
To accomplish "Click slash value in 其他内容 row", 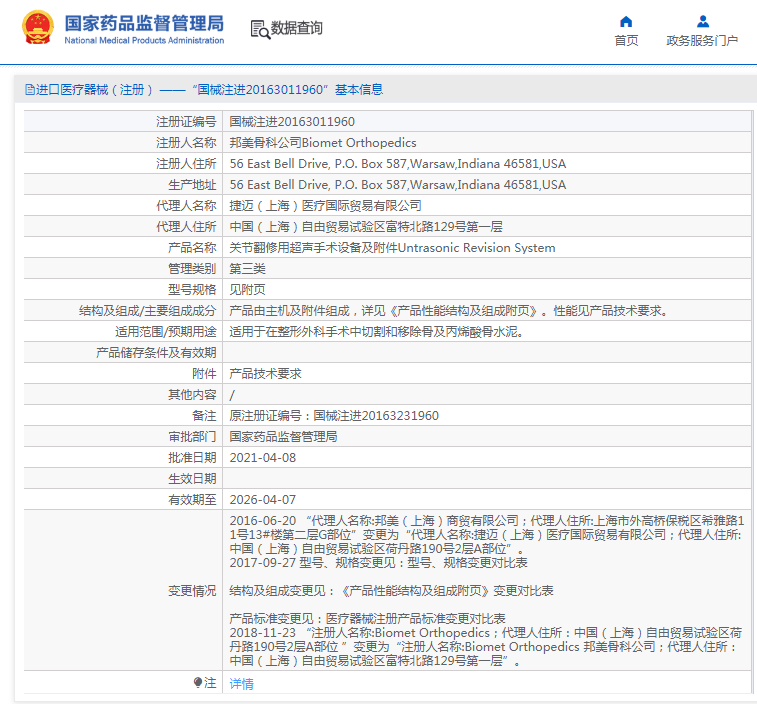I will click(x=232, y=395).
